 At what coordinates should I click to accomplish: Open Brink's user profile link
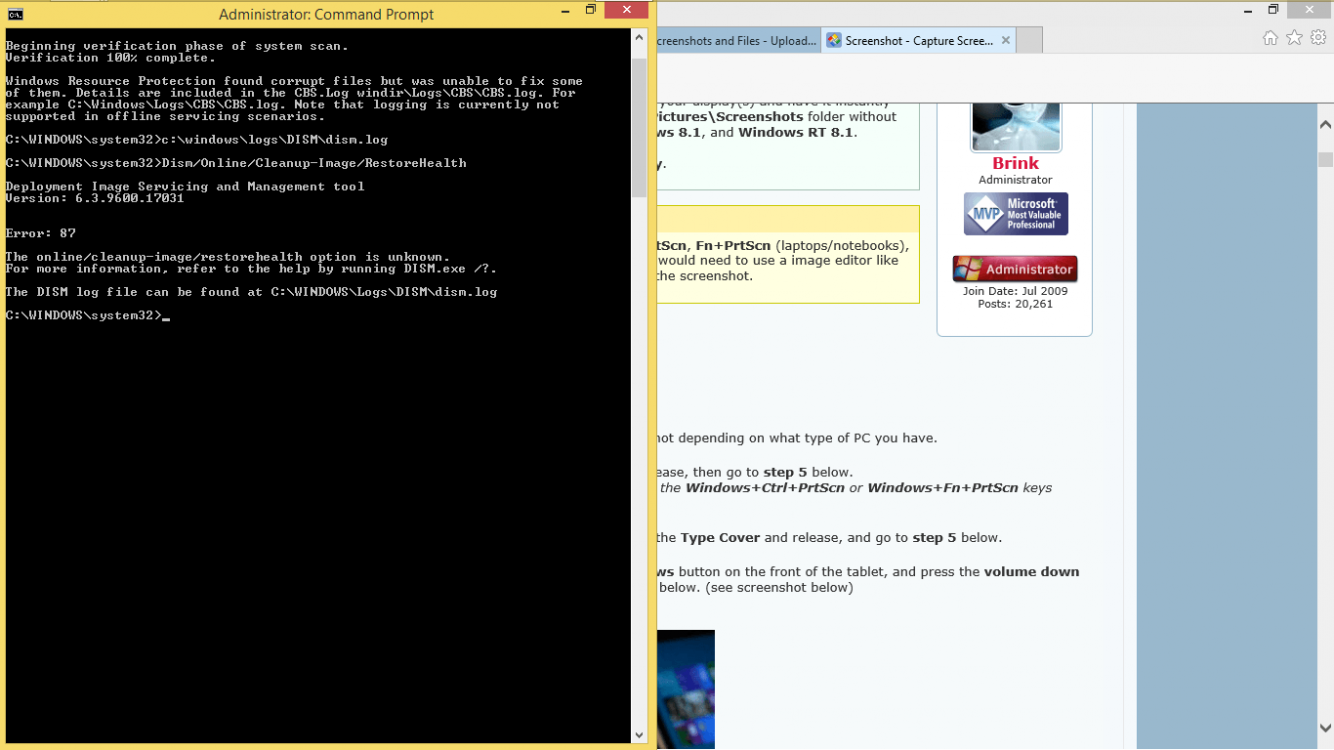point(1015,163)
